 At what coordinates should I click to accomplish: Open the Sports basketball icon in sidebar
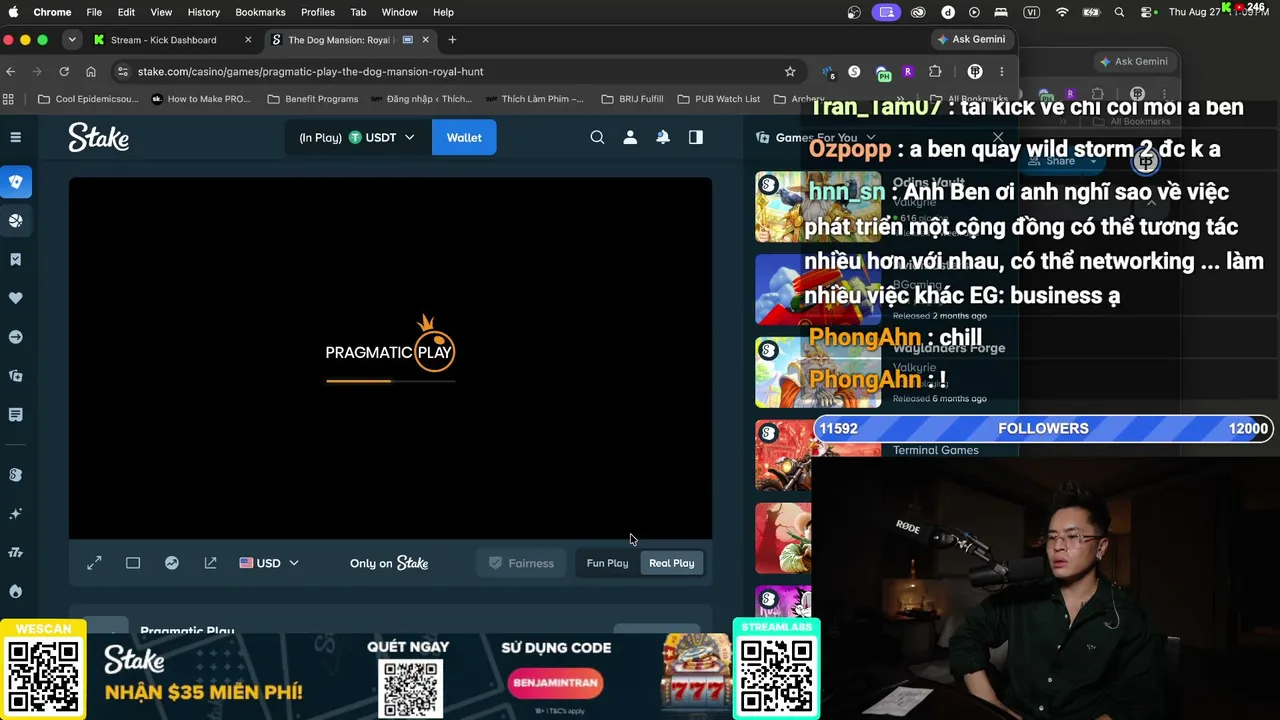(x=15, y=221)
